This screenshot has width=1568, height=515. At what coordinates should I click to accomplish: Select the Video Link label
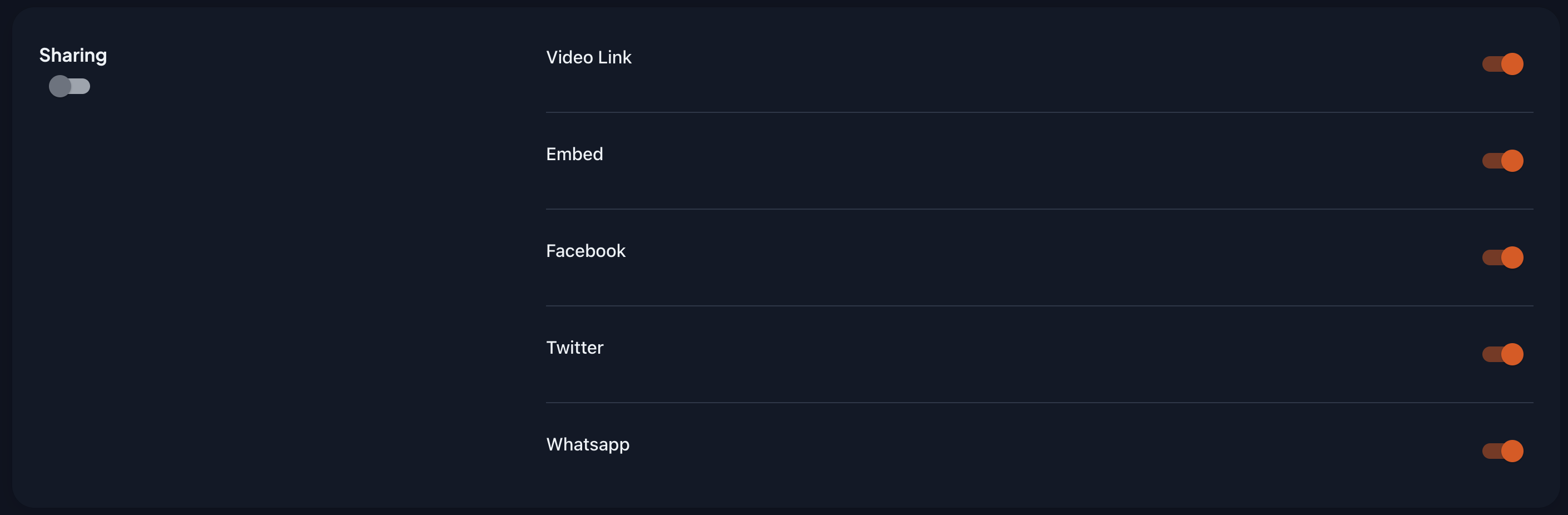(x=589, y=57)
